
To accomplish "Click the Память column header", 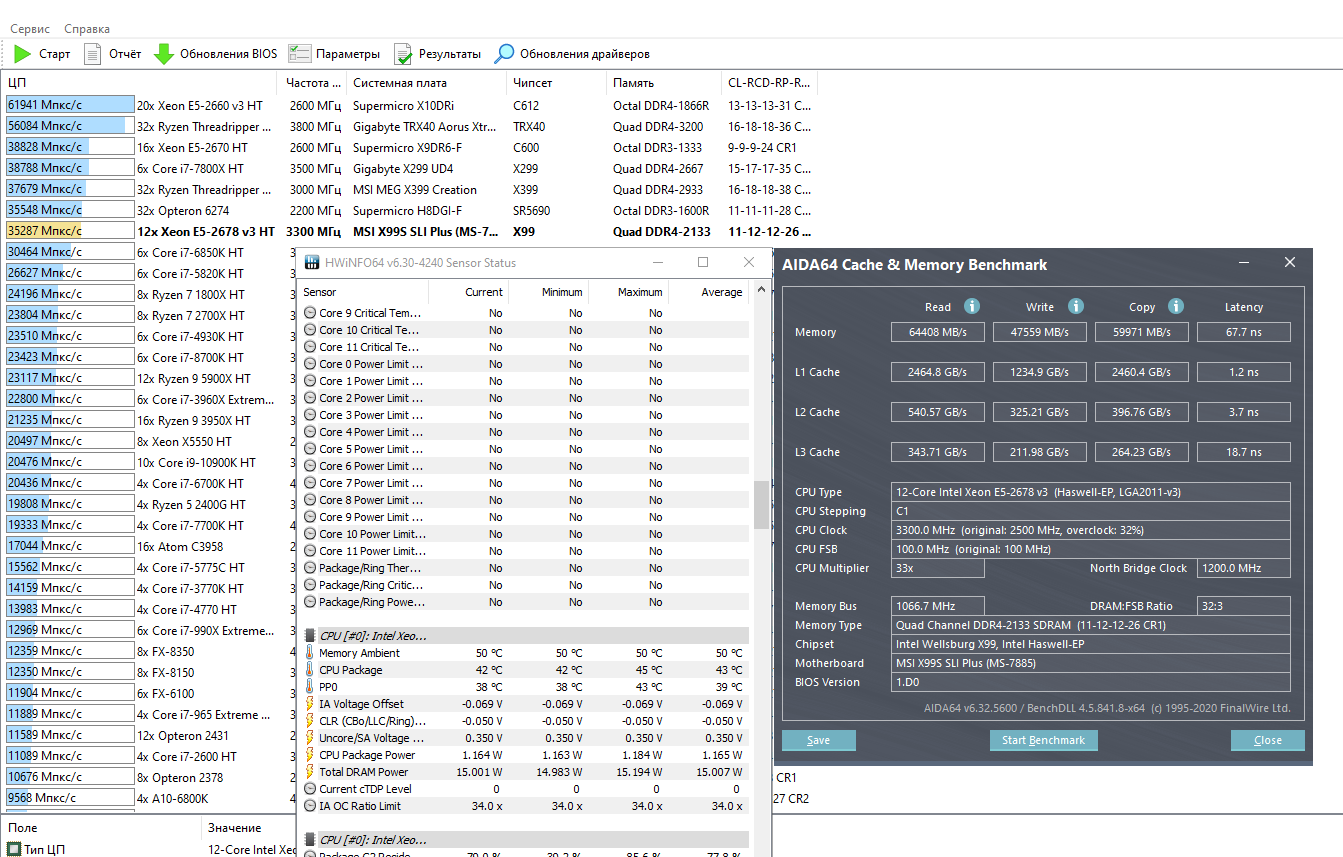I will 664,83.
